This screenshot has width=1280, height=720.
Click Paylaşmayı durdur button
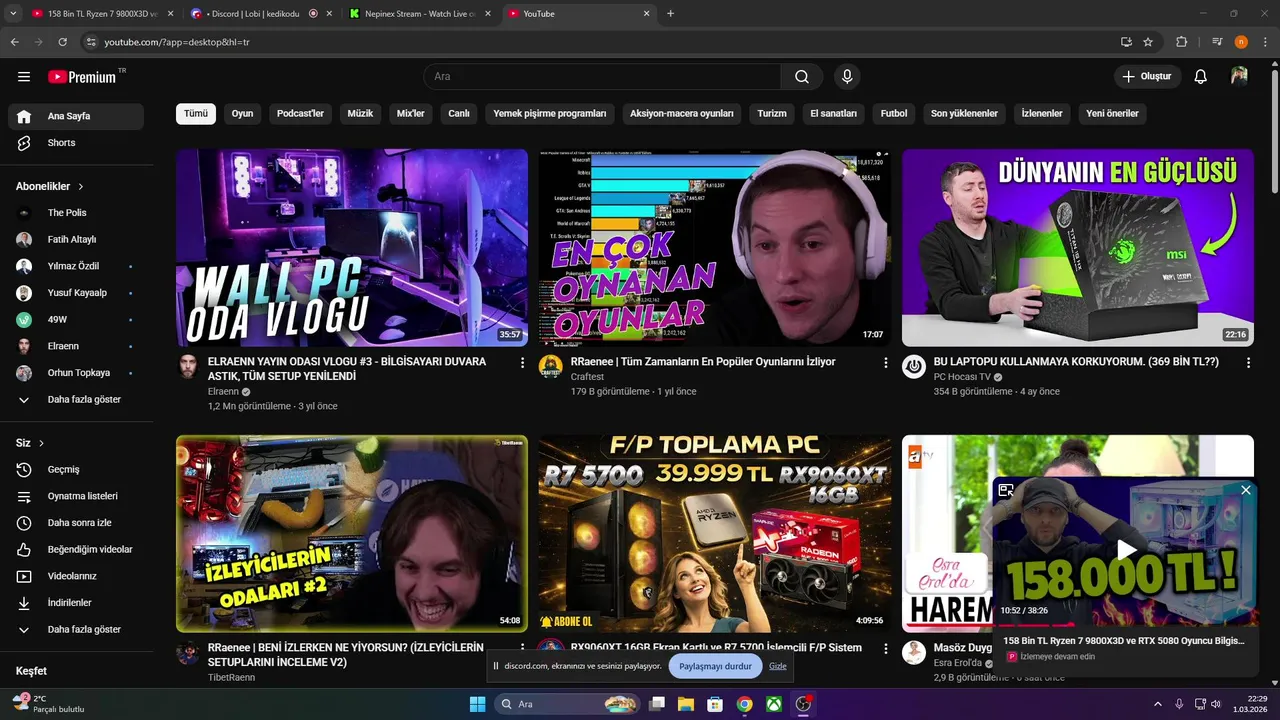click(715, 666)
